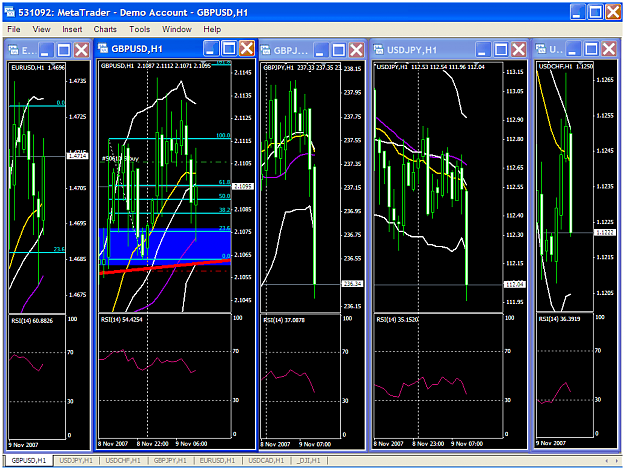Open the Insert menu
This screenshot has width=625, height=470.
tap(72, 29)
